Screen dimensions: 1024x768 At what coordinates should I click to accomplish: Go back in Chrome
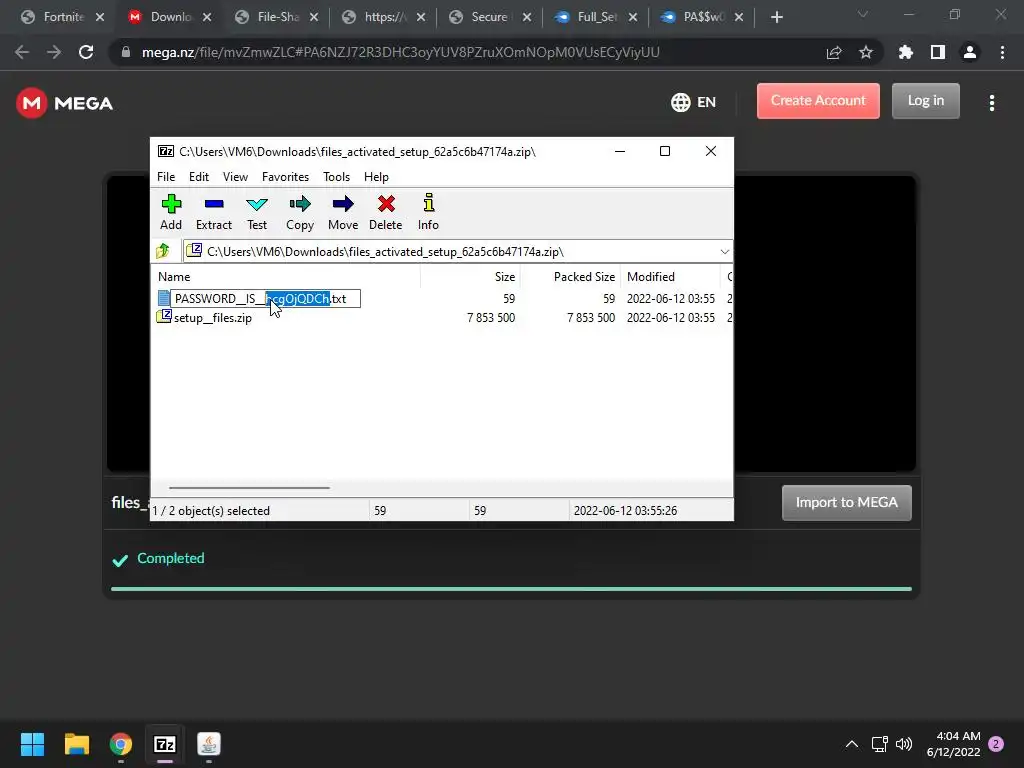(x=22, y=52)
